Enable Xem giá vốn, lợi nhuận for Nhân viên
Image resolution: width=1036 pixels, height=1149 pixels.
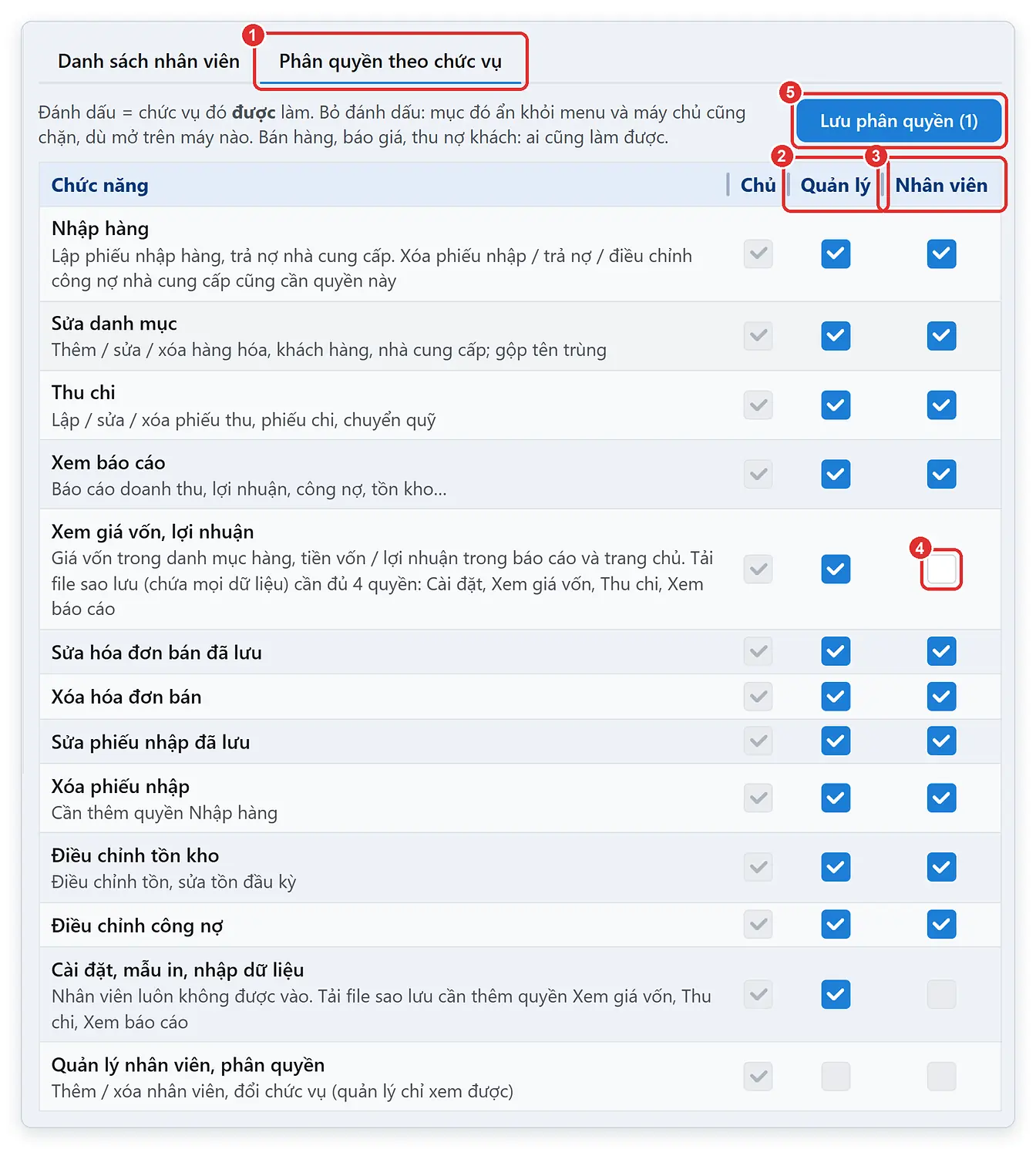[x=941, y=569]
